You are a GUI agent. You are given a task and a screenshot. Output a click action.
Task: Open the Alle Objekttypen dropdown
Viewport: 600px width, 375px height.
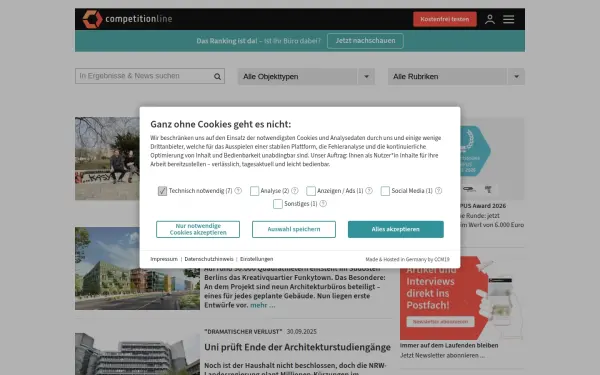(306, 77)
